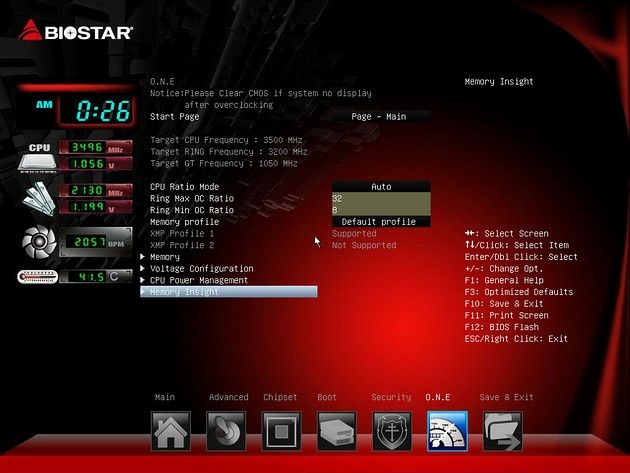Click the Target CPU Frequency line
Image resolution: width=630 pixels, height=473 pixels.
[226, 140]
